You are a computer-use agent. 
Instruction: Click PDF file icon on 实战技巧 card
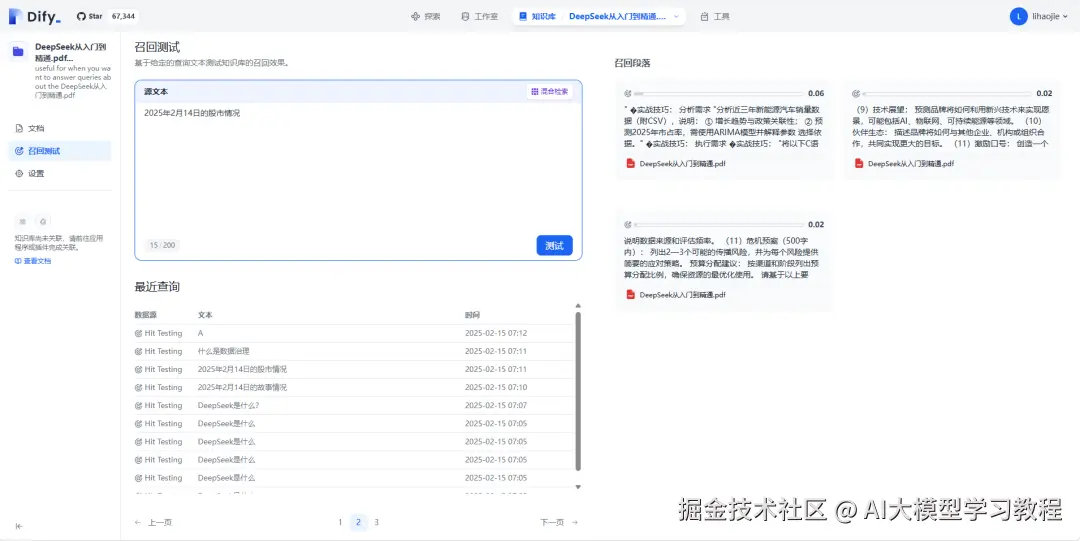(x=630, y=164)
